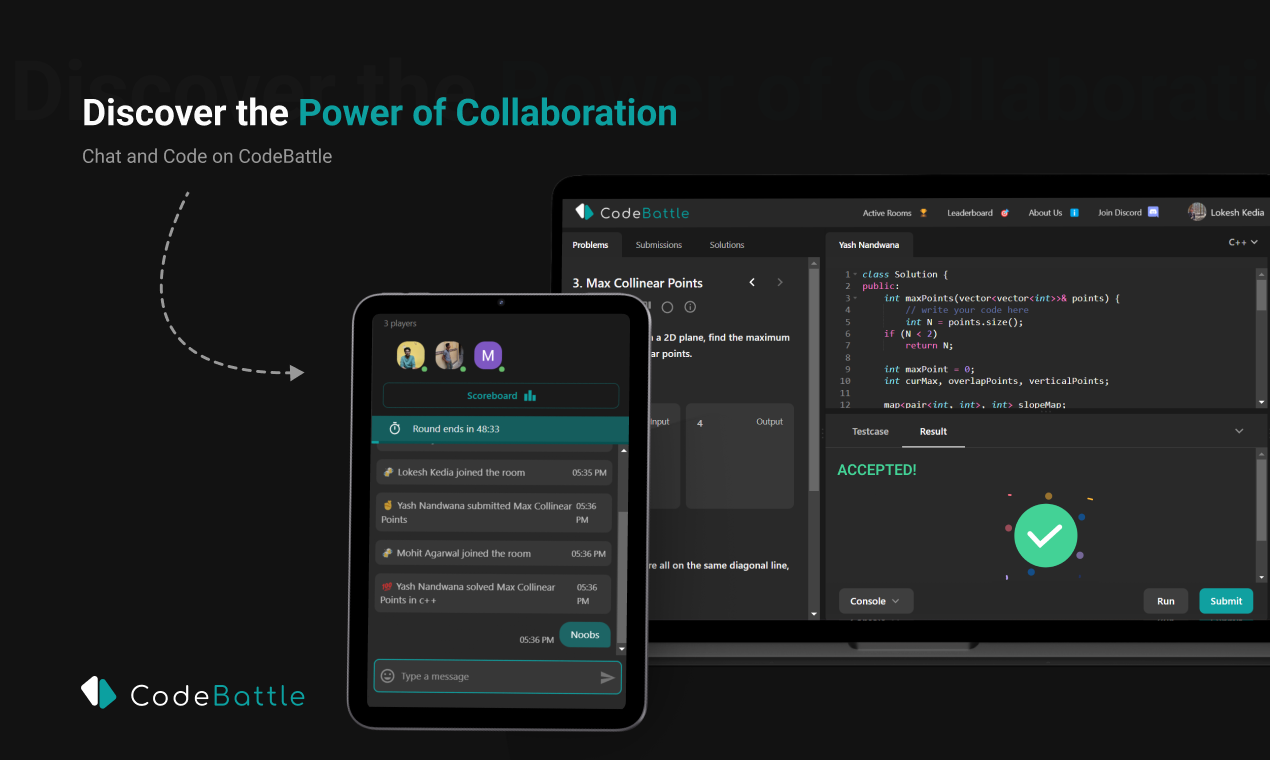Switch to the Solutions tab
The height and width of the screenshot is (760, 1270).
point(727,245)
